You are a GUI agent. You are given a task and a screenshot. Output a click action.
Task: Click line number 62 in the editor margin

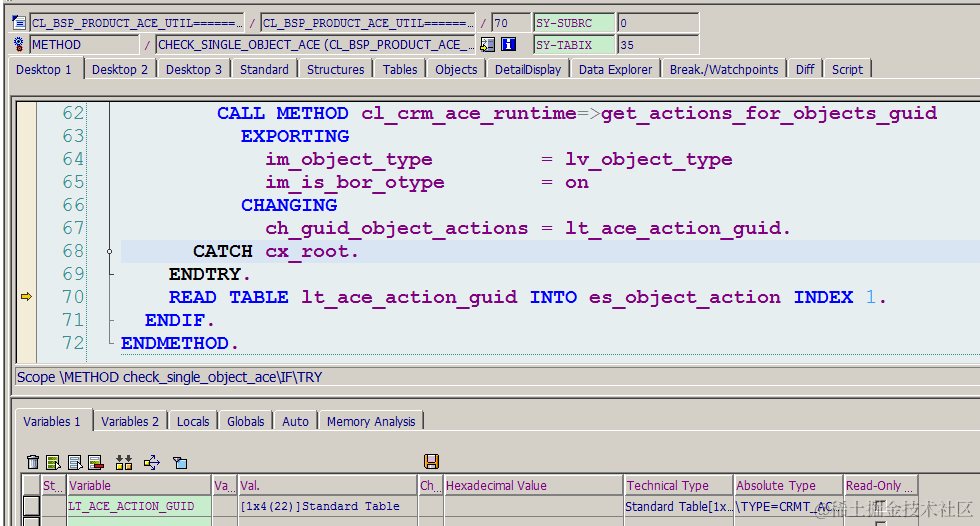[x=73, y=113]
